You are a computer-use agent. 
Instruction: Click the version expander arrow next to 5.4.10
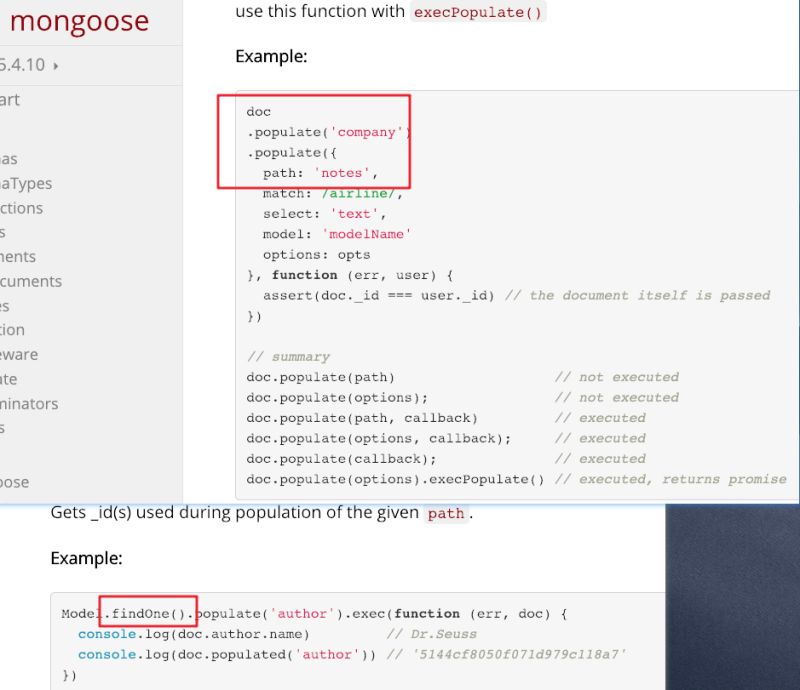tap(58, 66)
